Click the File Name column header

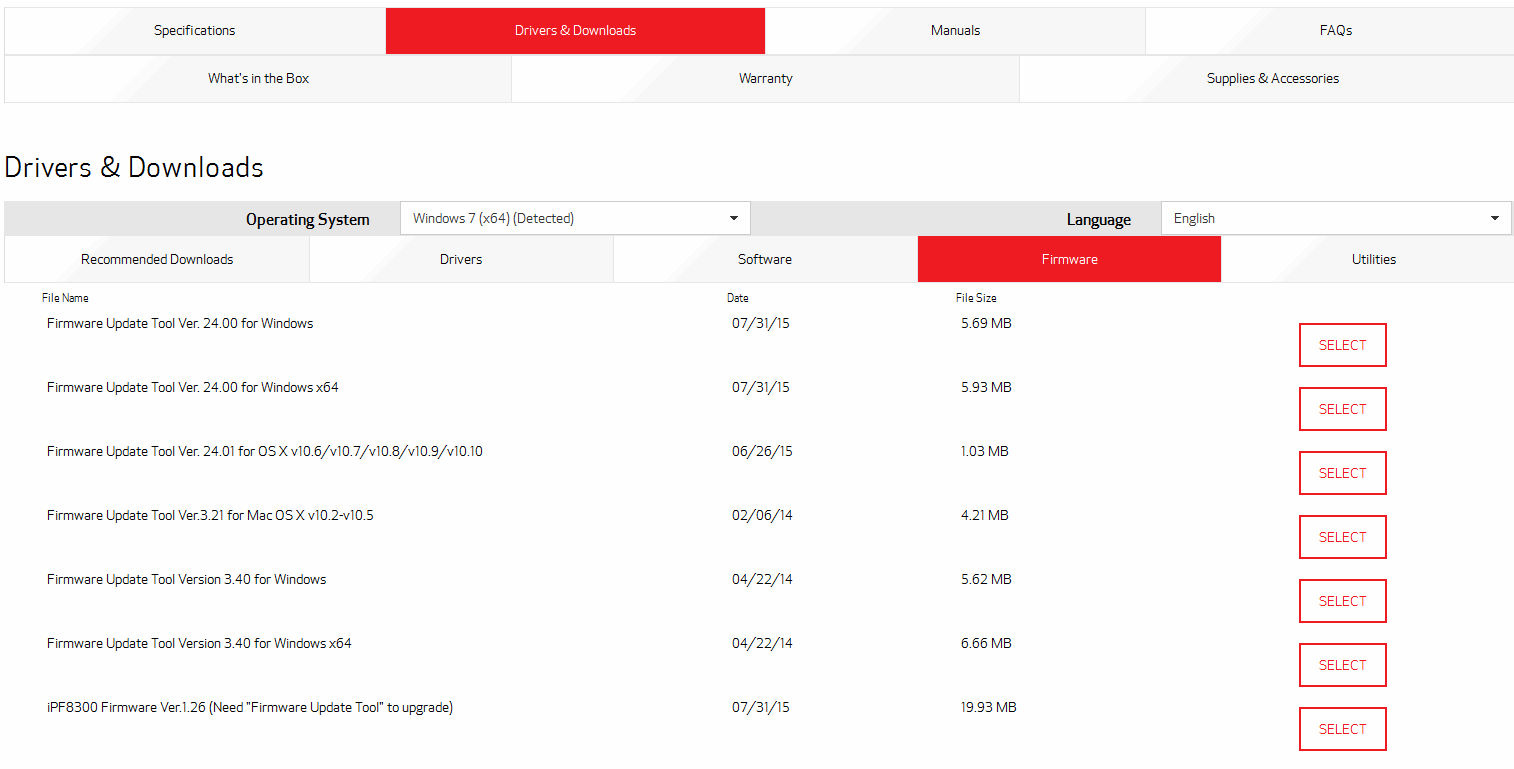(65, 297)
